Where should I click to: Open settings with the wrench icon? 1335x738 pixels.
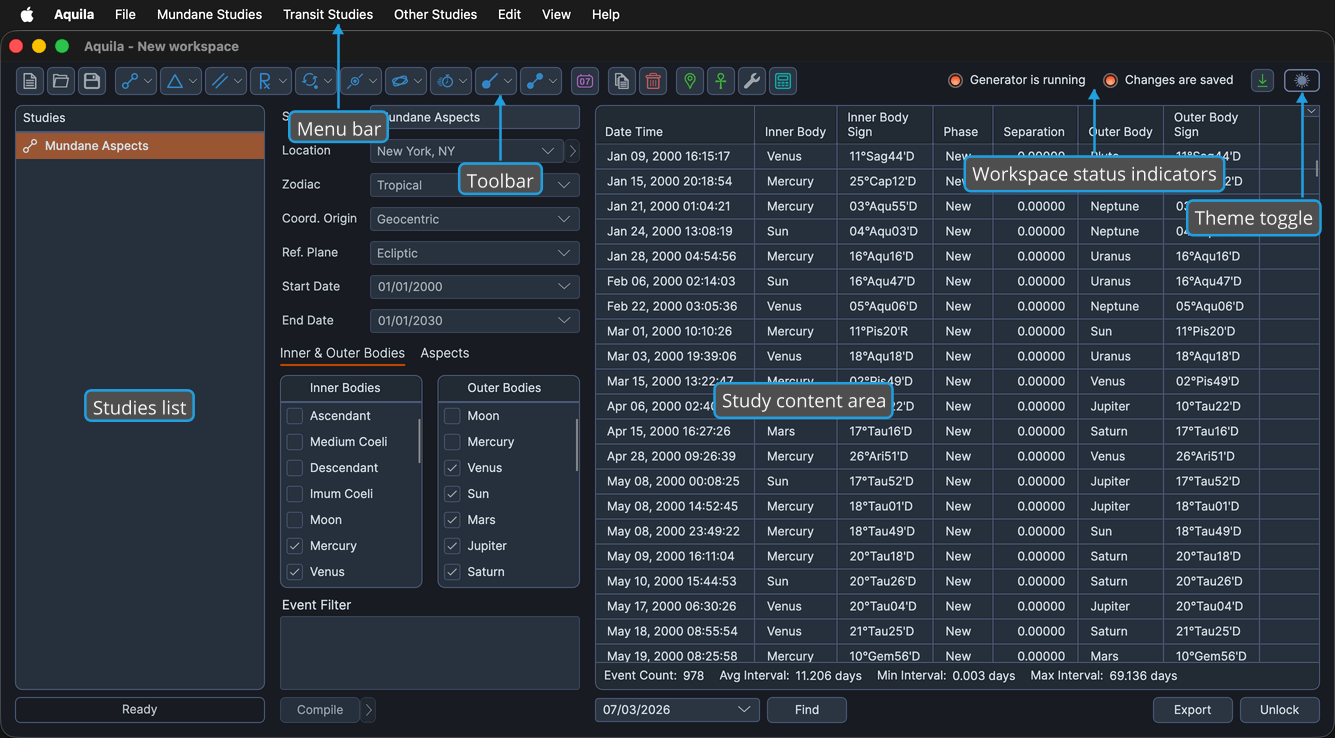pyautogui.click(x=752, y=81)
